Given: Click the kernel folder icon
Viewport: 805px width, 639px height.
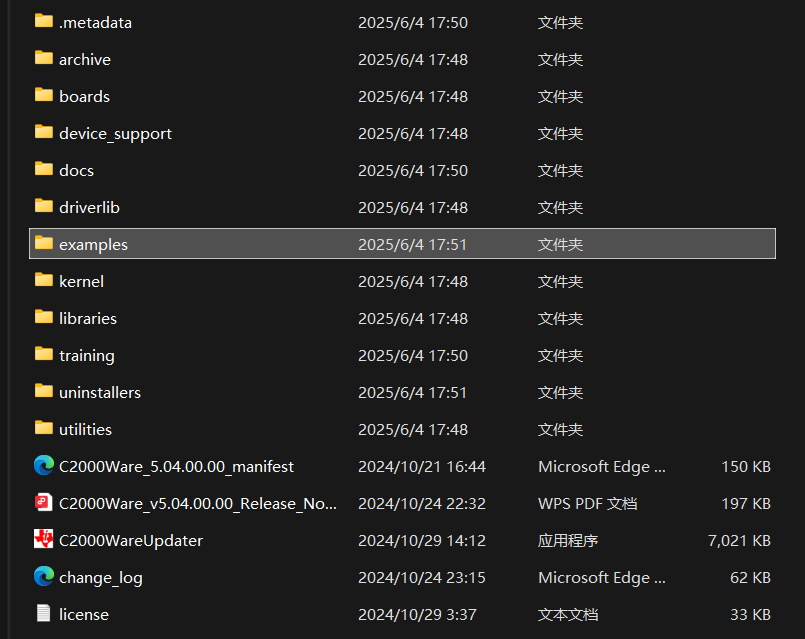Looking at the screenshot, I should [44, 280].
